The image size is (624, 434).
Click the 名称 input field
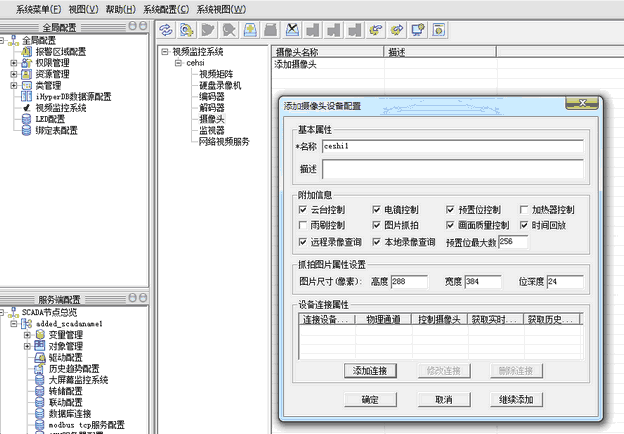click(x=453, y=146)
